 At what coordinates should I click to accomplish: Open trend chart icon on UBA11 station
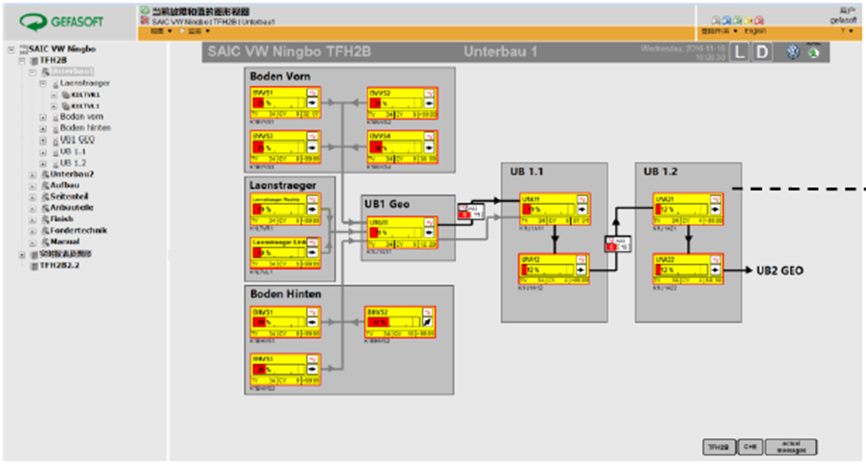click(x=582, y=199)
